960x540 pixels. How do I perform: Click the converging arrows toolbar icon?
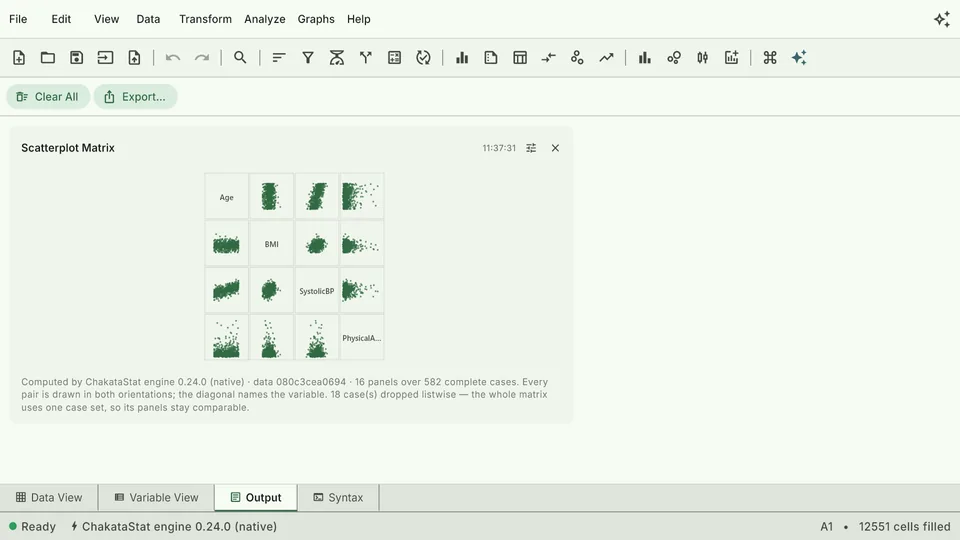click(549, 58)
